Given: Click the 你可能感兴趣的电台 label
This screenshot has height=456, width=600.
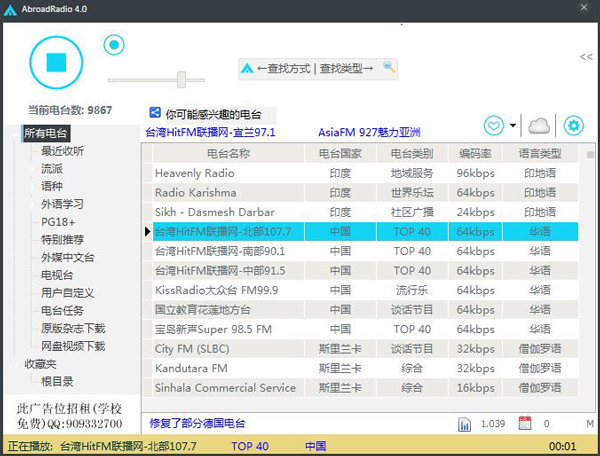Looking at the screenshot, I should point(213,114).
